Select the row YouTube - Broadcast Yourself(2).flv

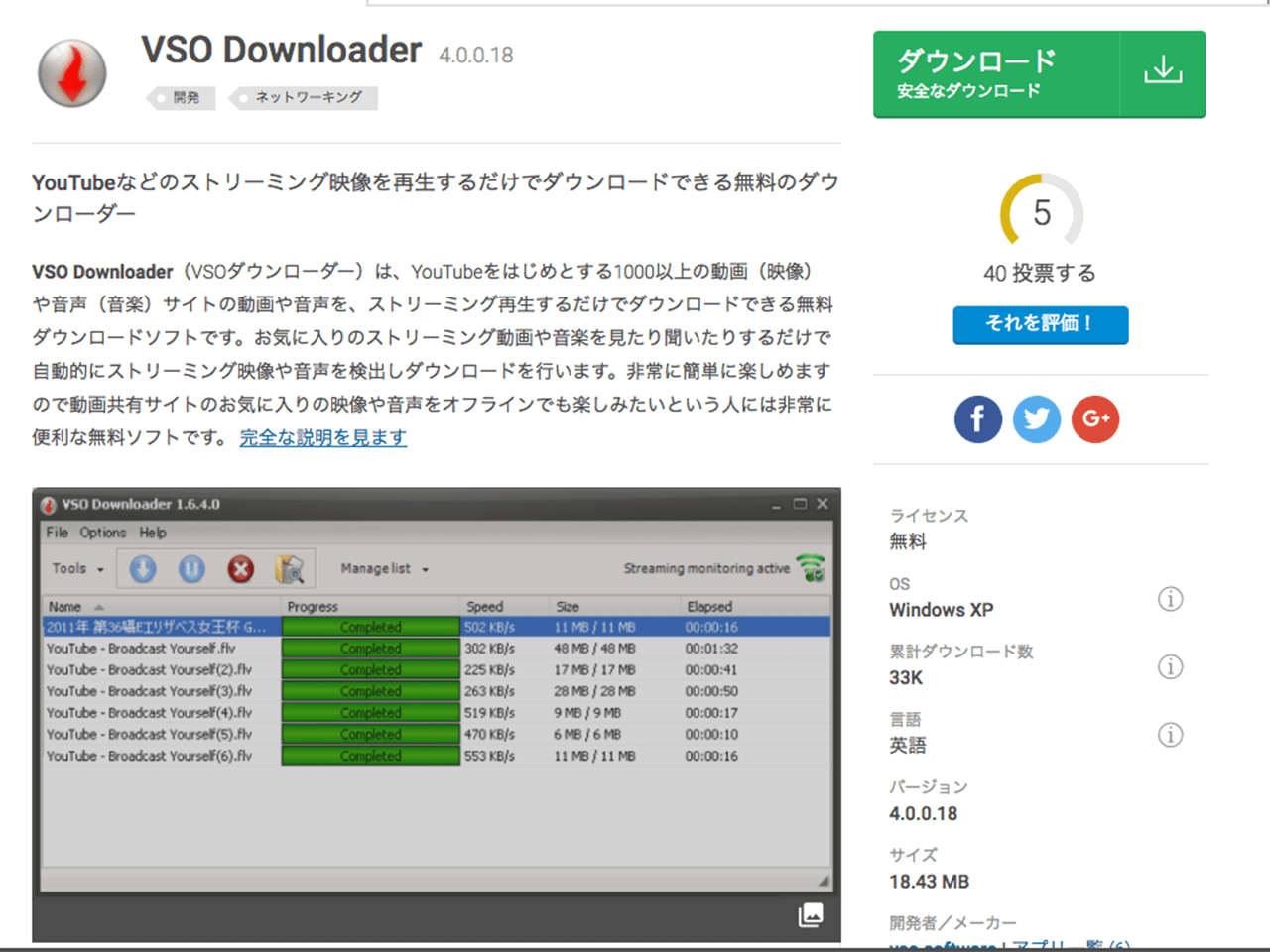click(437, 669)
